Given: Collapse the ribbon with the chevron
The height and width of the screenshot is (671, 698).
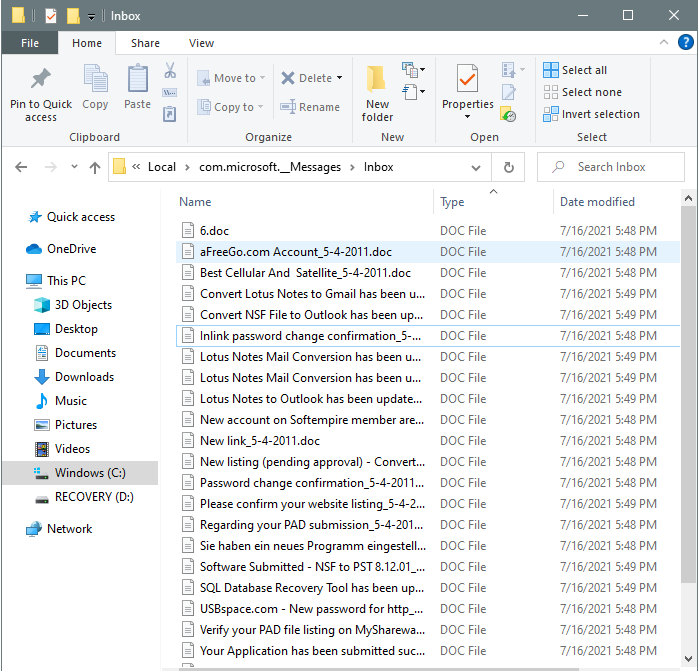Looking at the screenshot, I should (x=664, y=42).
